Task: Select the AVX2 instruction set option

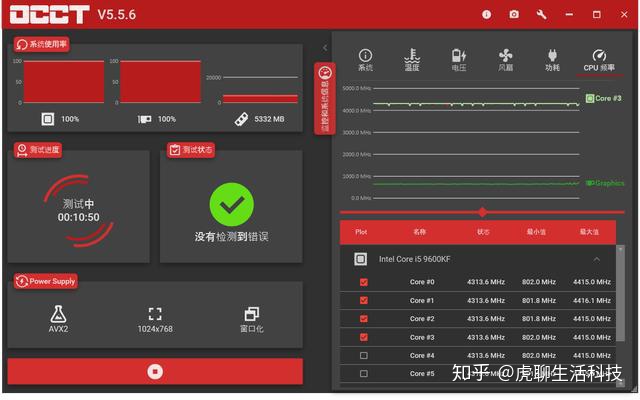Action: (x=58, y=319)
